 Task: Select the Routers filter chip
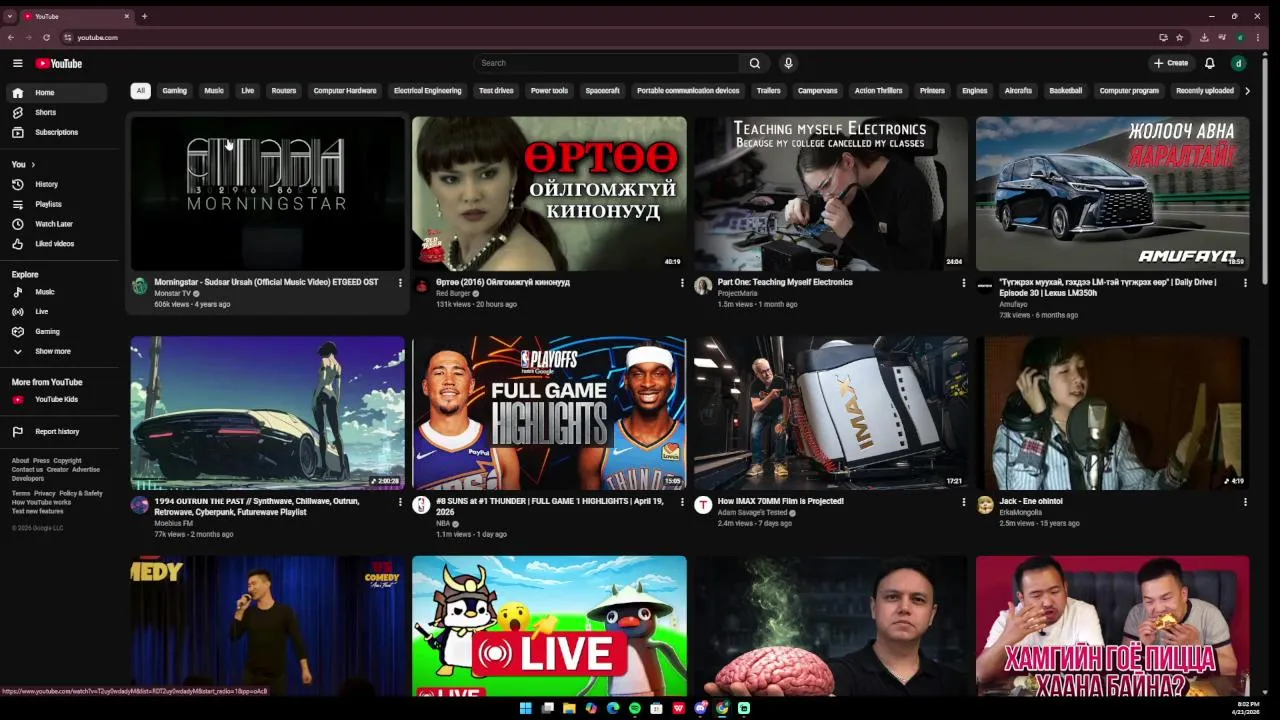(284, 91)
